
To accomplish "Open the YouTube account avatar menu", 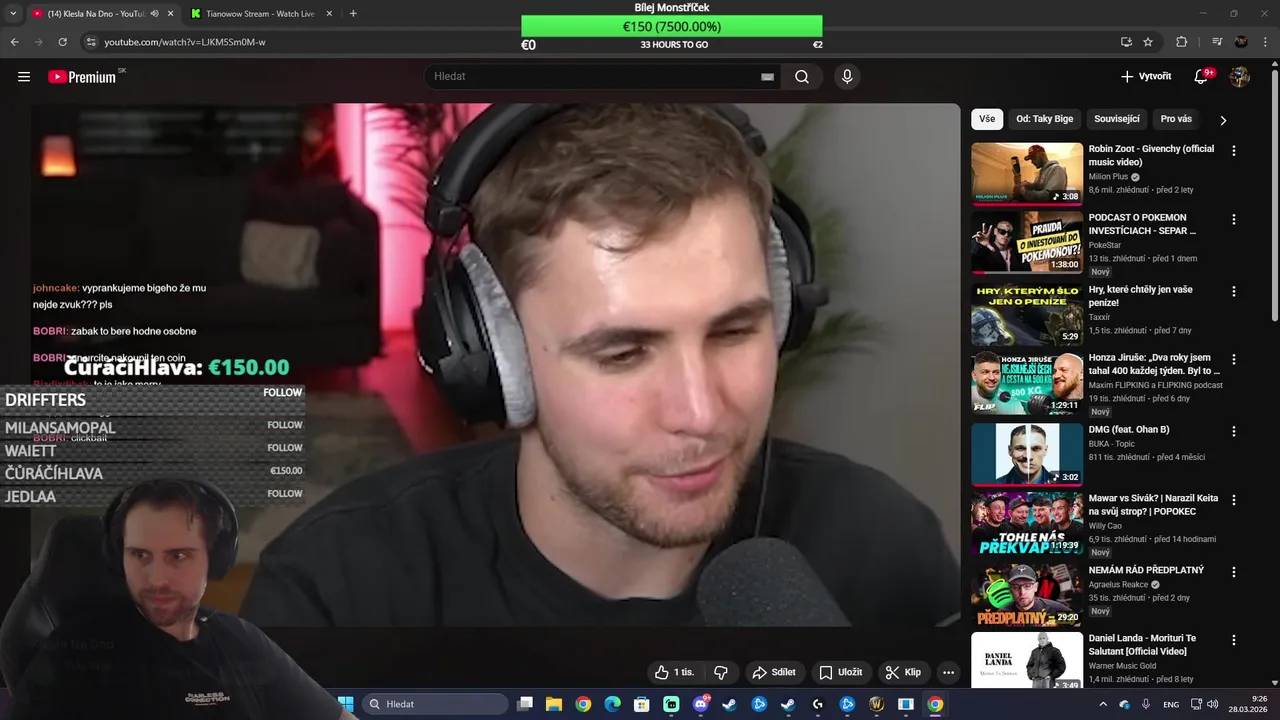I will coord(1240,77).
